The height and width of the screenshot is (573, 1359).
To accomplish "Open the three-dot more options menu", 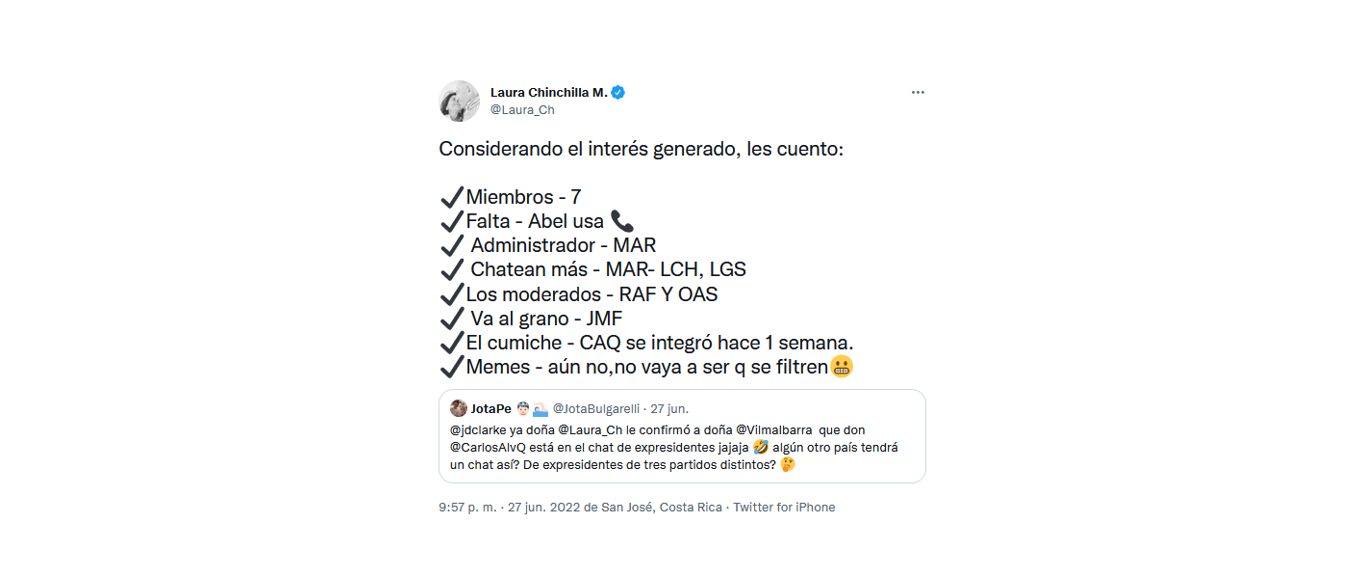I will (917, 93).
